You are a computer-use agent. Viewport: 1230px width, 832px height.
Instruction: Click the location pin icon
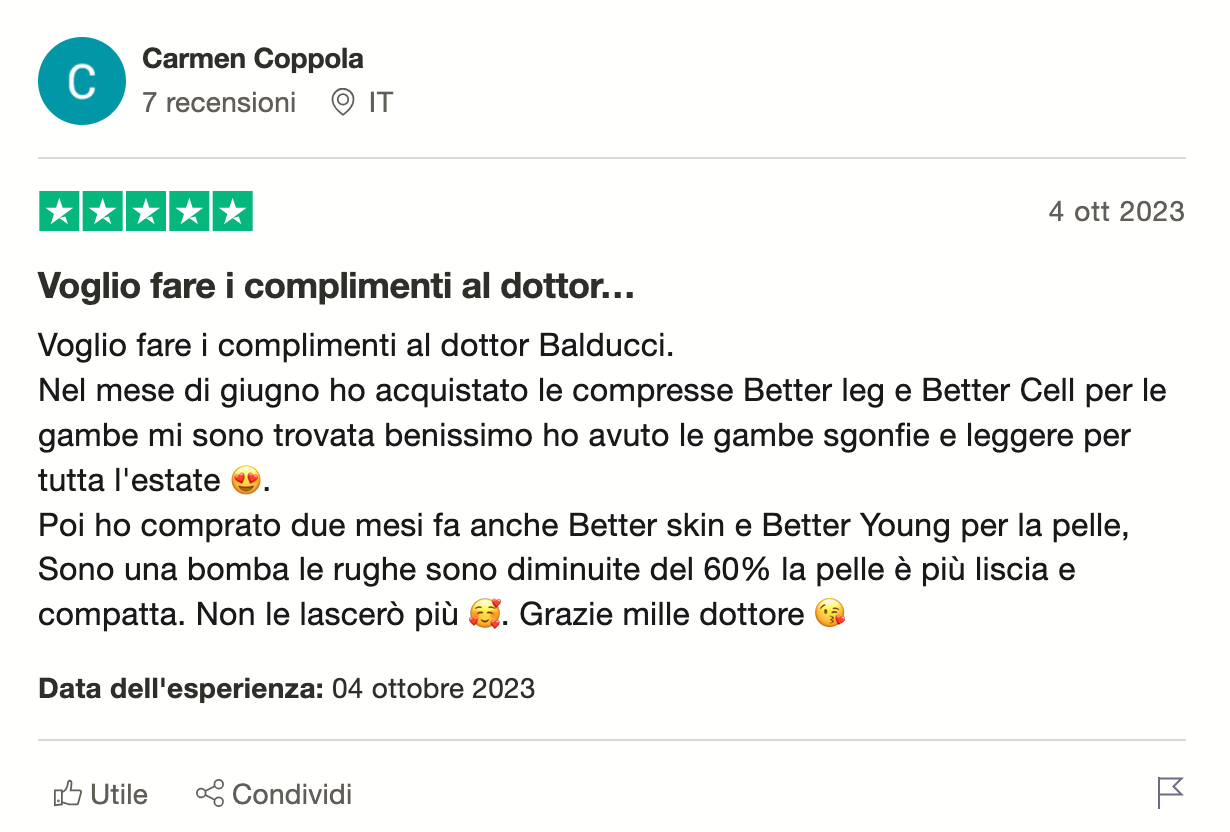[x=343, y=102]
